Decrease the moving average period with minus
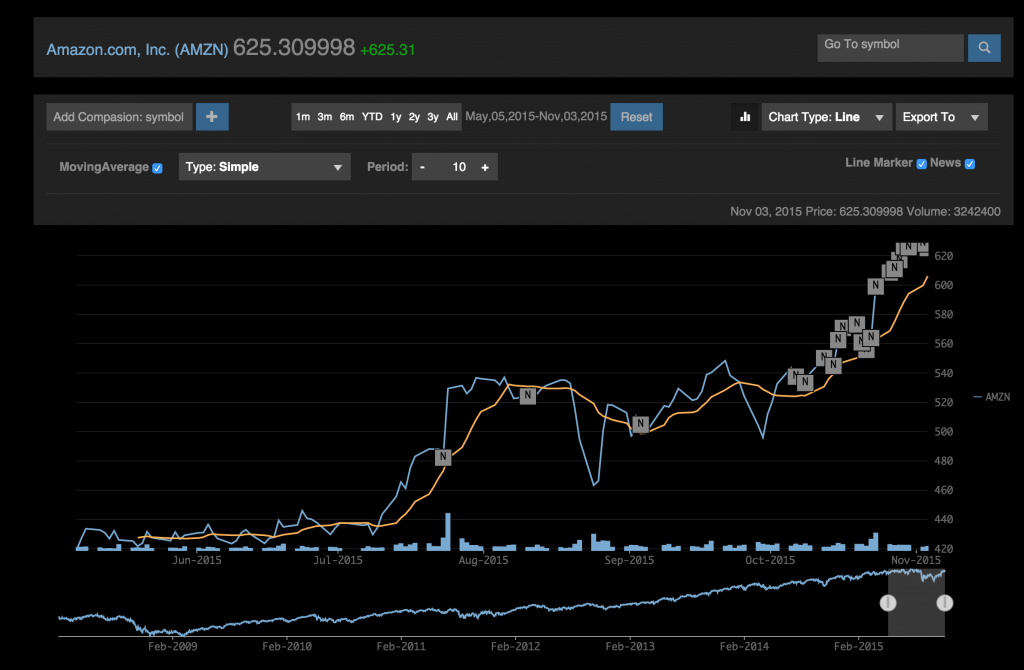The height and width of the screenshot is (670, 1024). coord(423,167)
